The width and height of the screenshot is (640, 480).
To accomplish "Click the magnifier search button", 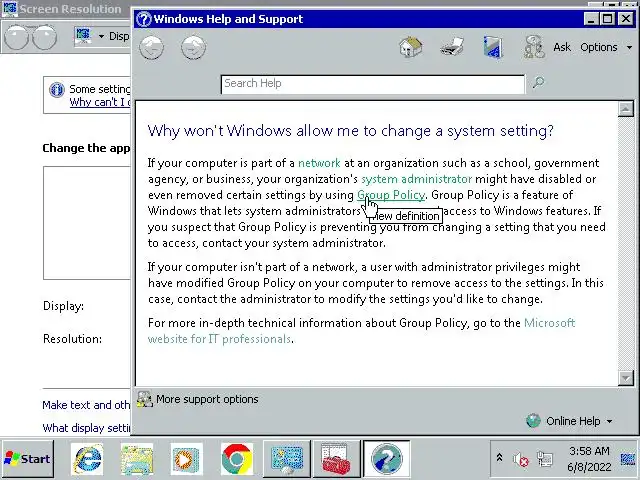I will (538, 83).
